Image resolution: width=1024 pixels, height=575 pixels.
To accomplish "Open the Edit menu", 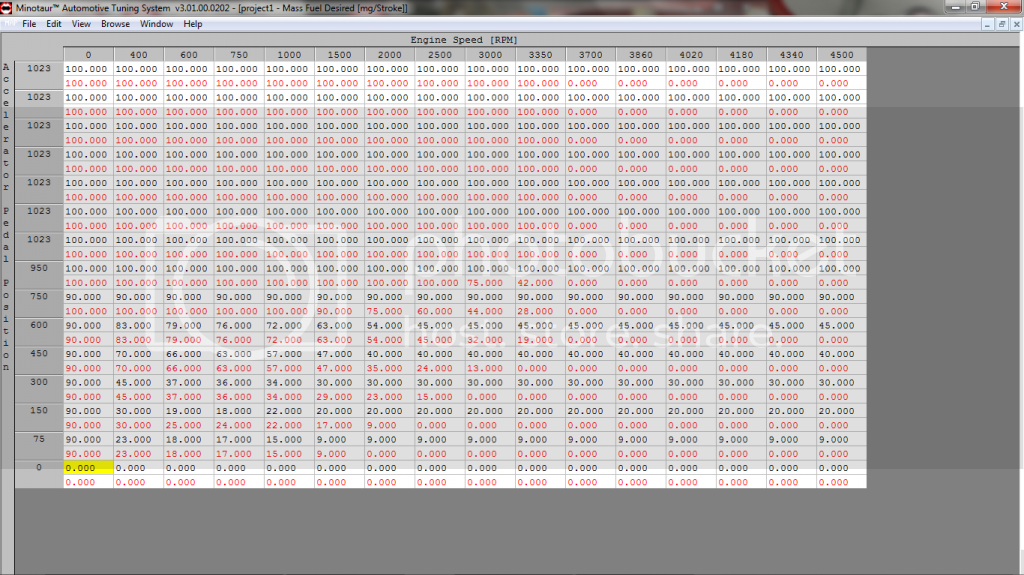I will coord(54,24).
